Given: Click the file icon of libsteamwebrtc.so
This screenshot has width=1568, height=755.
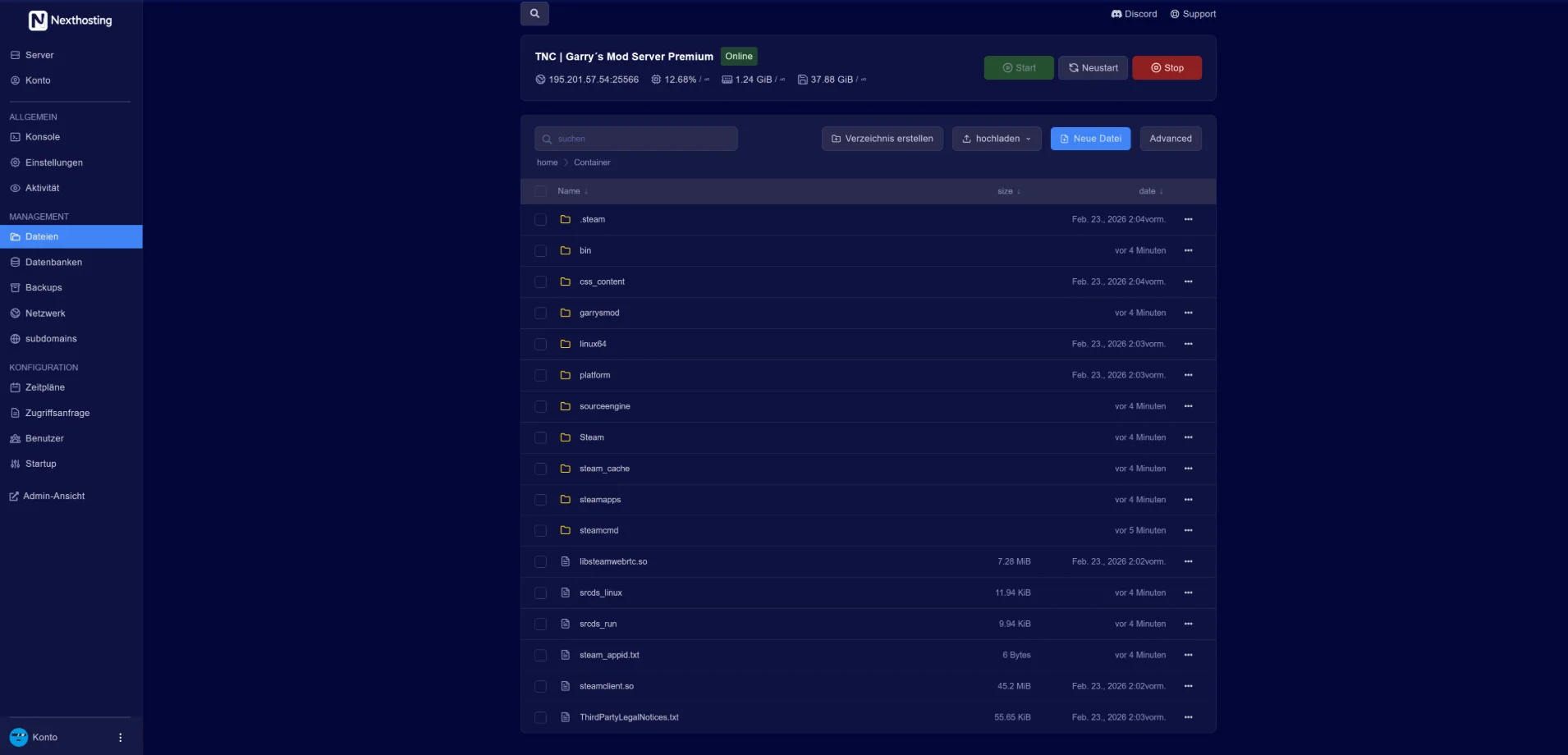Looking at the screenshot, I should point(565,562).
